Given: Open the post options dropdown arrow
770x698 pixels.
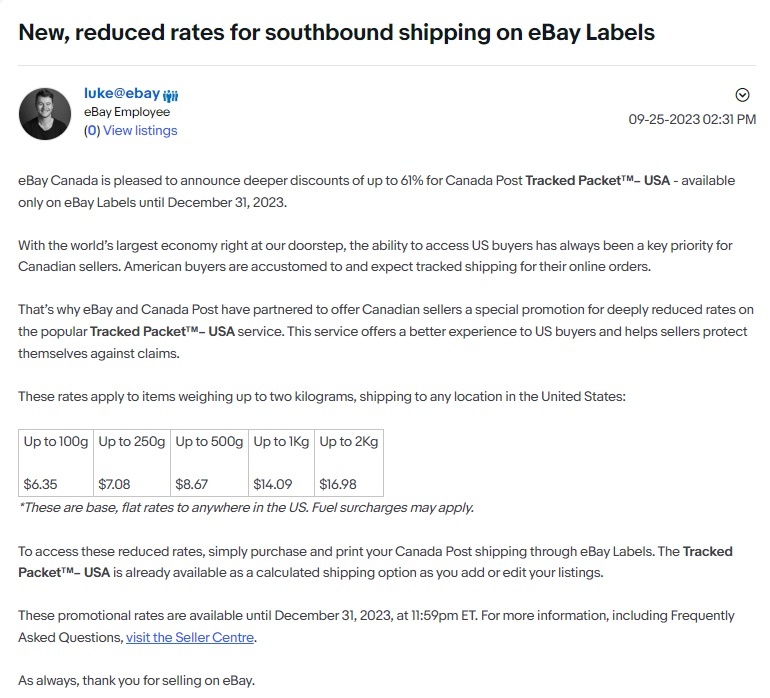Looking at the screenshot, I should [x=742, y=95].
